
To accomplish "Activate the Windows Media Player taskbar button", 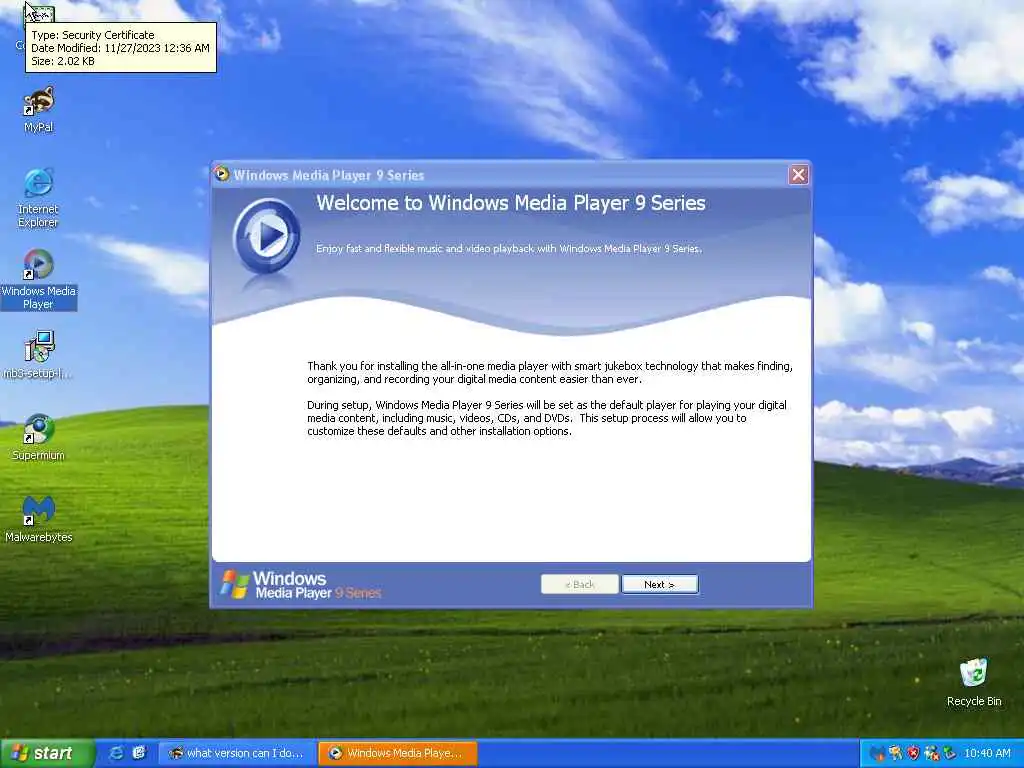I will point(398,753).
